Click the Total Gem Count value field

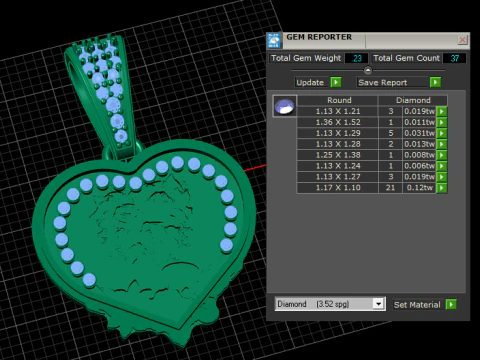click(x=454, y=58)
